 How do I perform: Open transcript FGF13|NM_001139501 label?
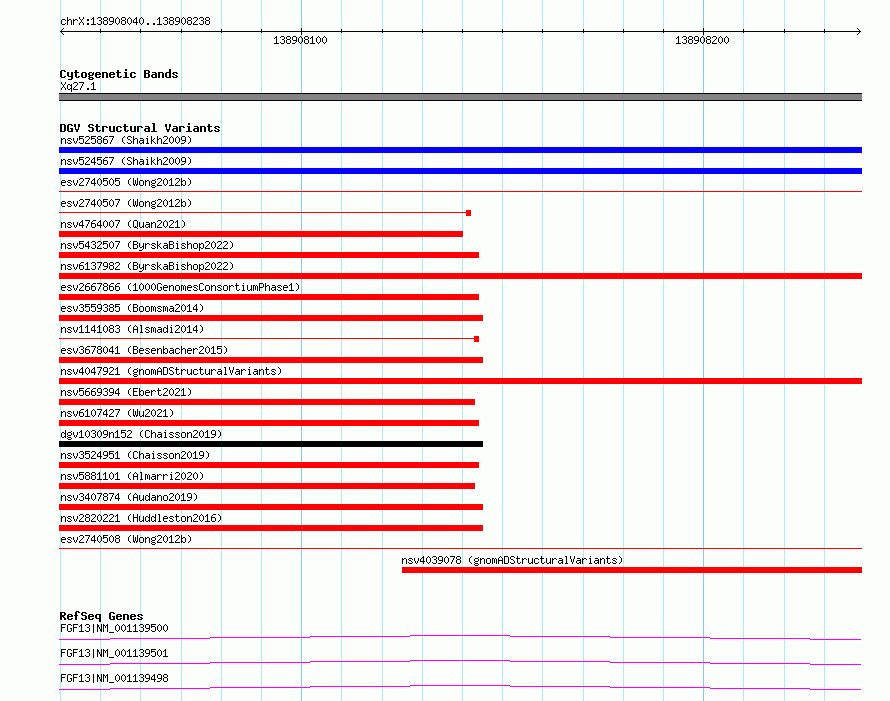tap(114, 653)
